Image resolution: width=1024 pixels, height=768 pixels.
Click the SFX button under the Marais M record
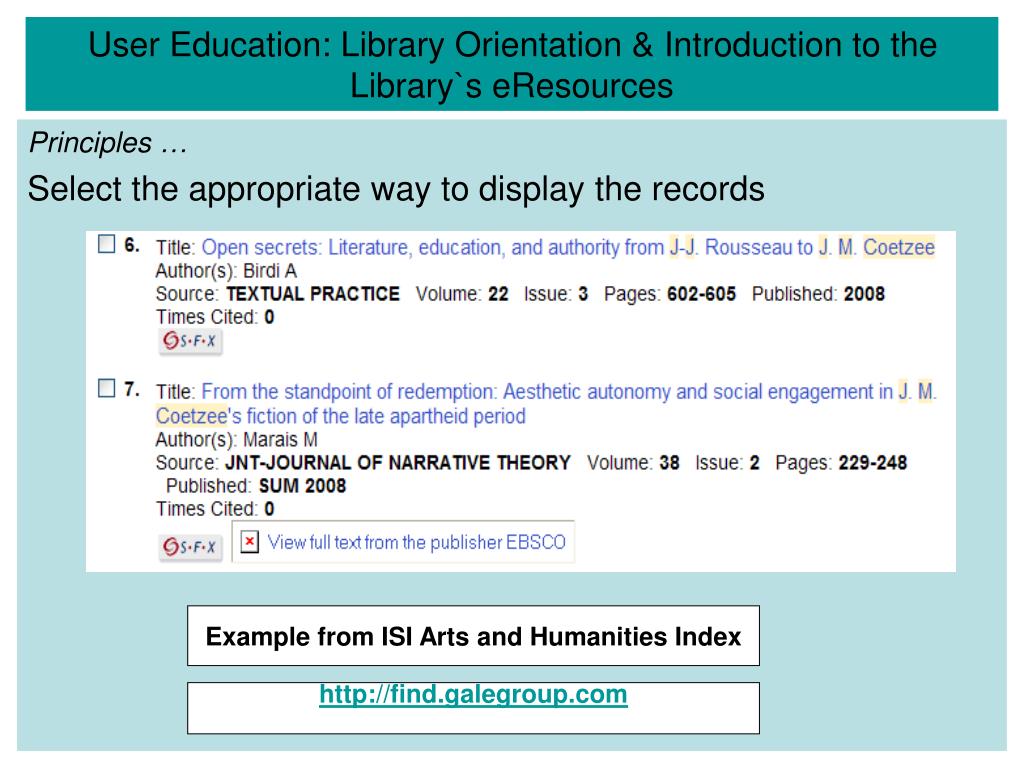190,547
